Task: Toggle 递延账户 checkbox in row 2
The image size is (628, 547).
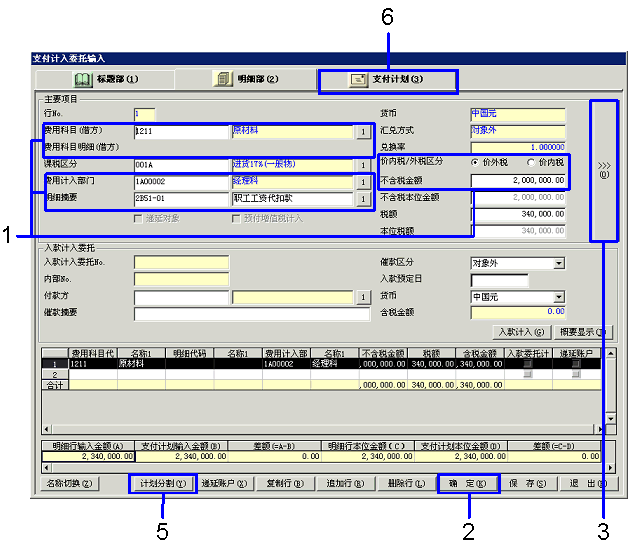Action: (x=576, y=374)
